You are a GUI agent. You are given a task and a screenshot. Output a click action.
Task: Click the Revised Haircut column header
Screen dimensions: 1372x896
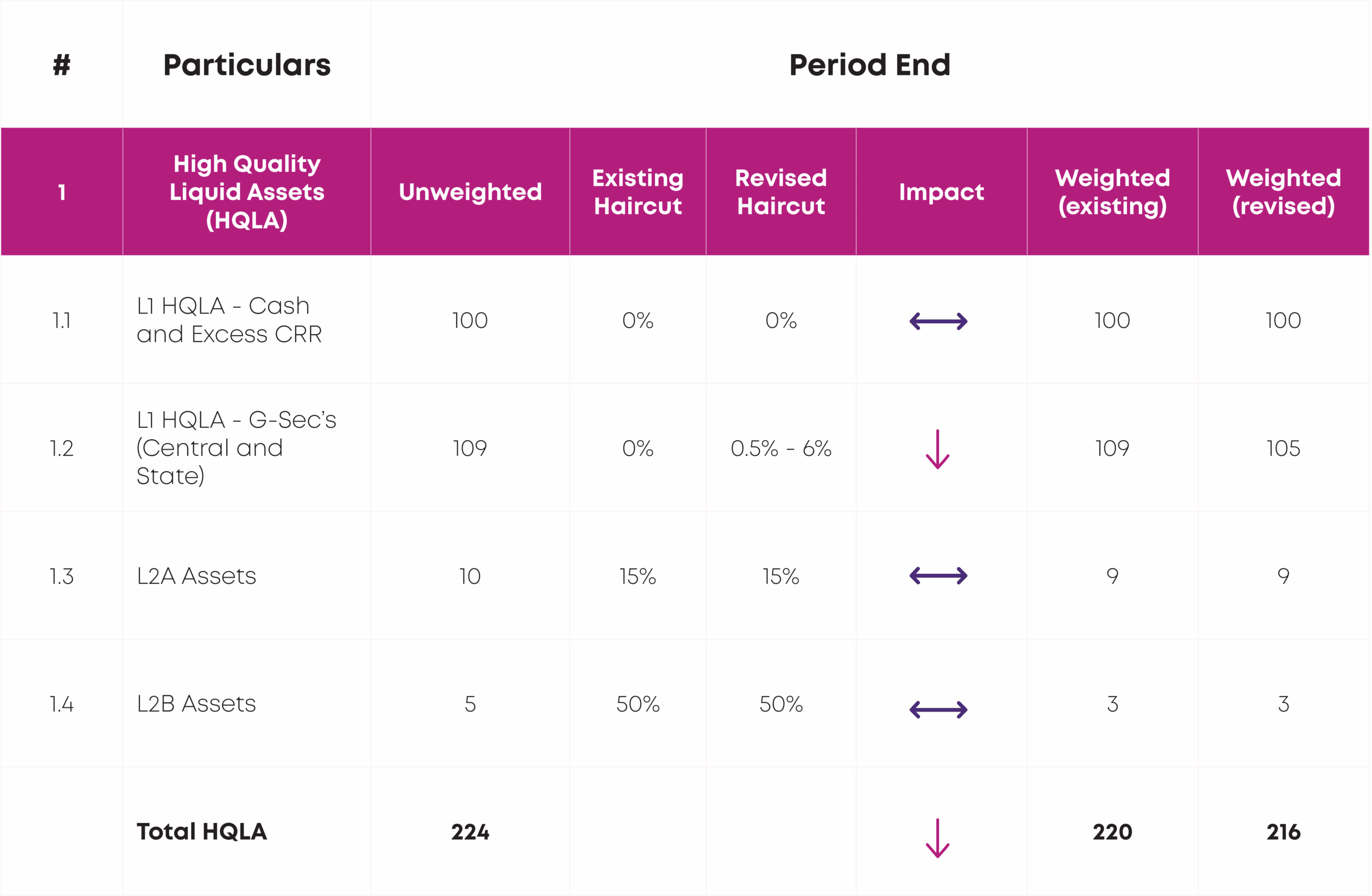pyautogui.click(x=780, y=192)
